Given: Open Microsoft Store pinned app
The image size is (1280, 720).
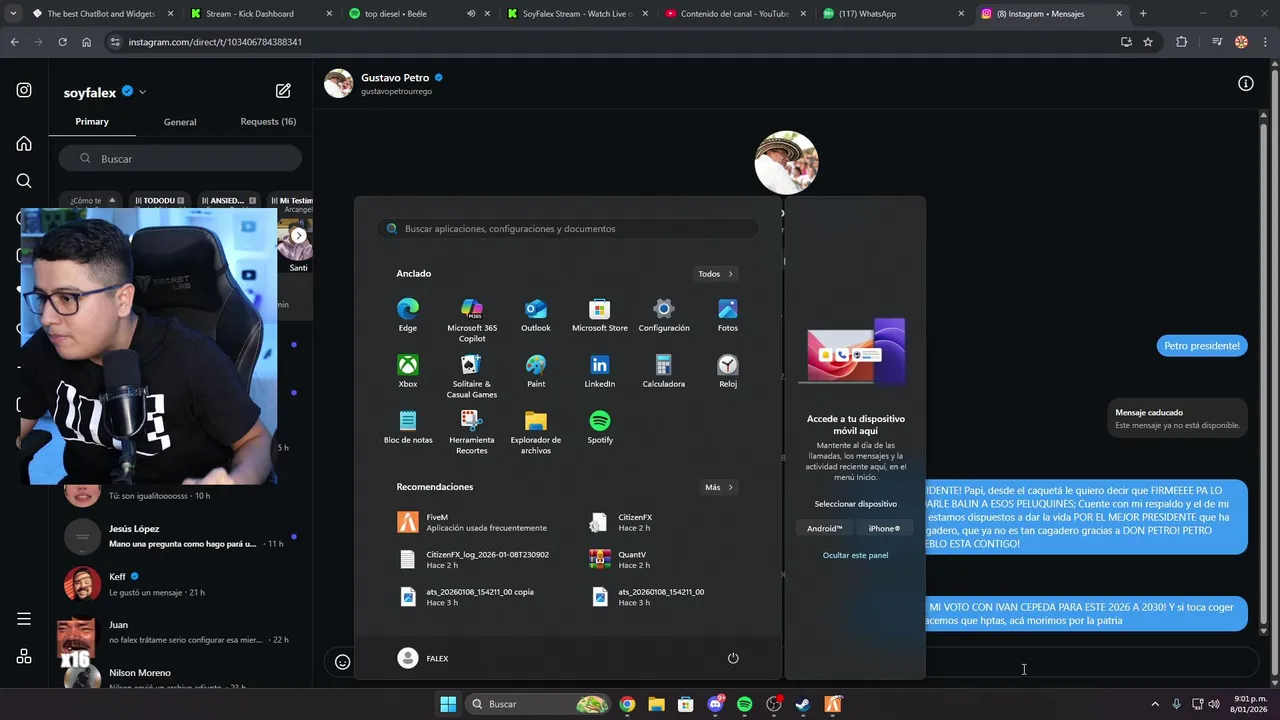Looking at the screenshot, I should (x=600, y=315).
